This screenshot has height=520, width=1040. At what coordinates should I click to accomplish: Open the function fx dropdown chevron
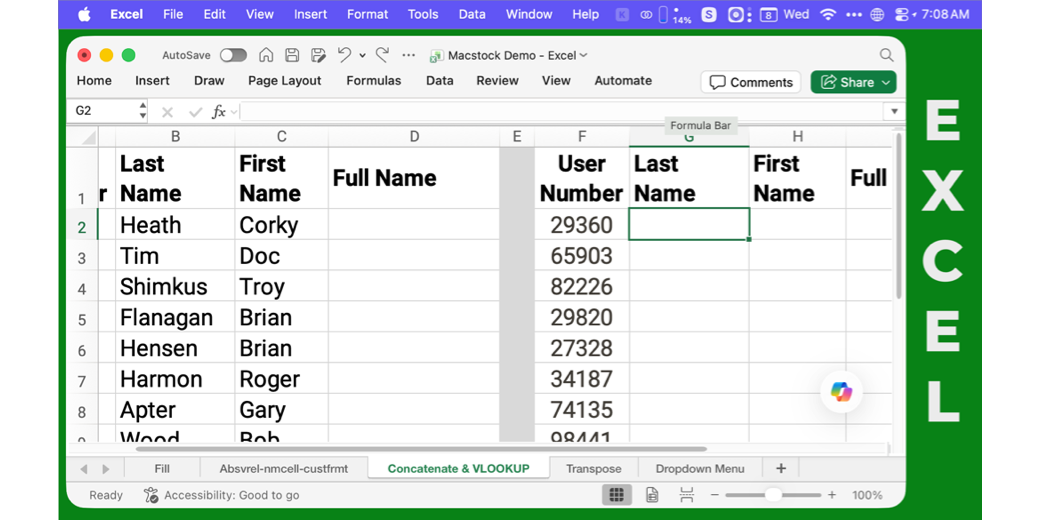233,112
